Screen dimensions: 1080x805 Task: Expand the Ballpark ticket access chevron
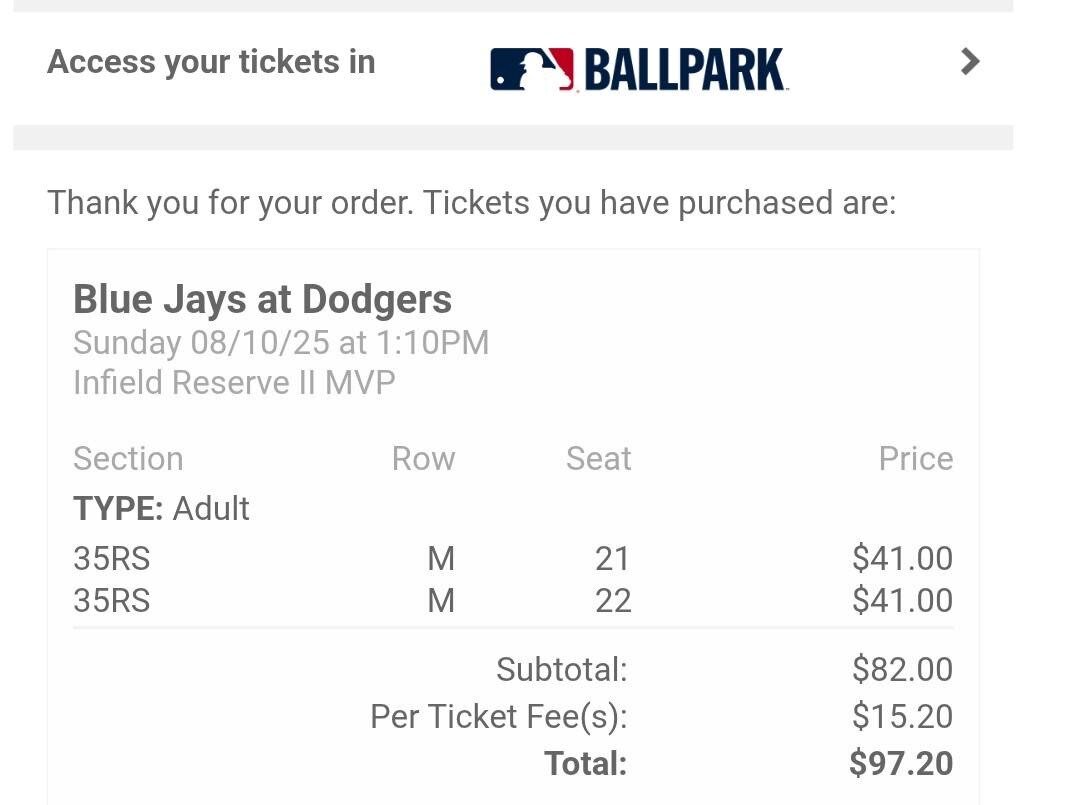coord(969,62)
